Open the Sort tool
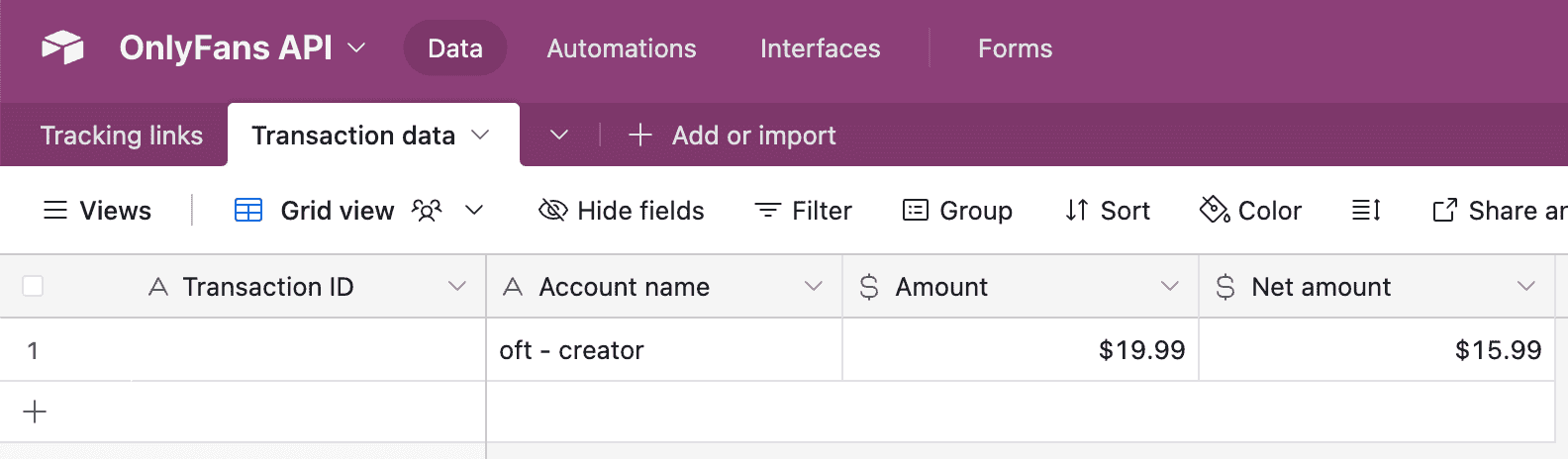This screenshot has width=1568, height=459. tap(1108, 211)
